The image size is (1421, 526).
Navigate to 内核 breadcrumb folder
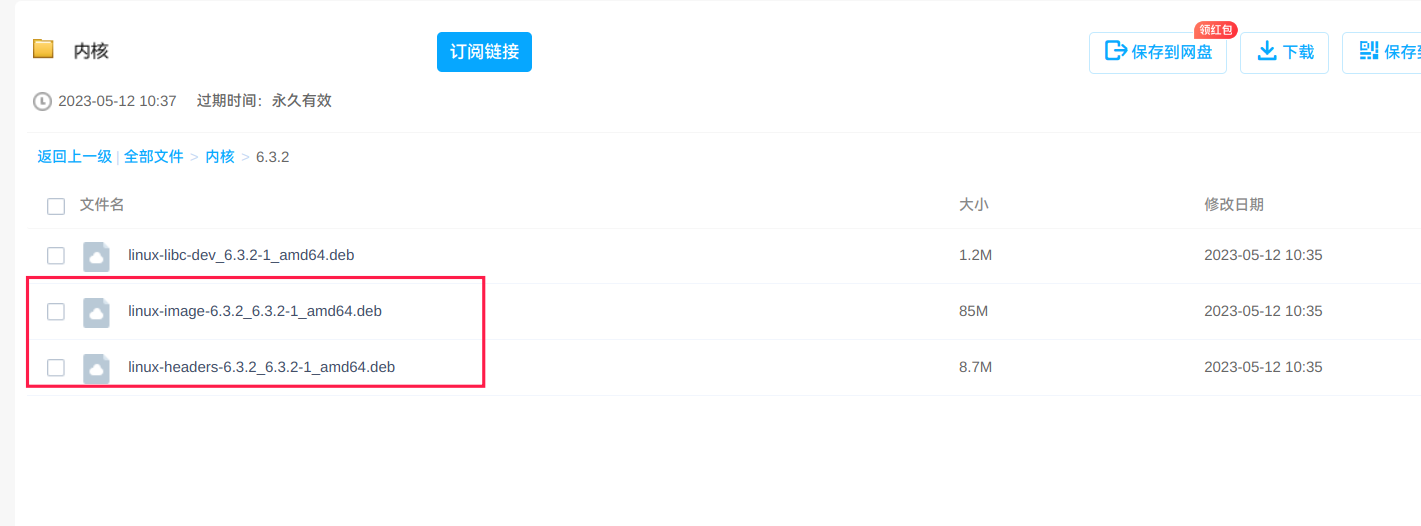click(220, 157)
